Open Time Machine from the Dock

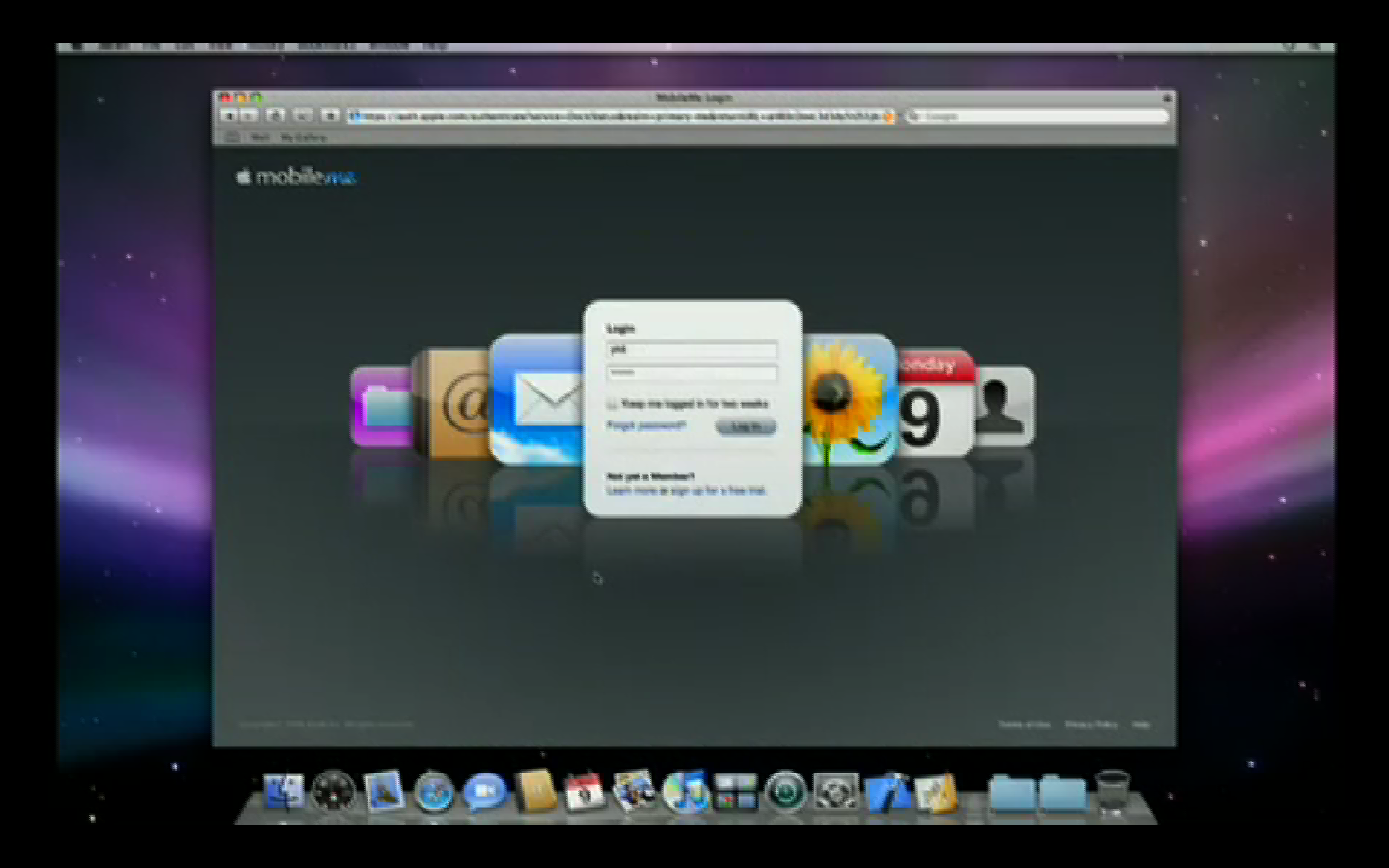click(x=786, y=793)
